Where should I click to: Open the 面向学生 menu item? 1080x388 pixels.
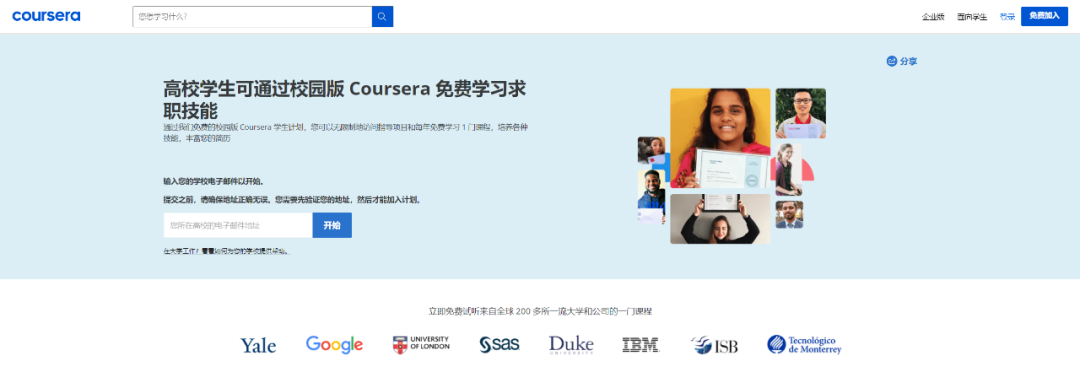[972, 17]
